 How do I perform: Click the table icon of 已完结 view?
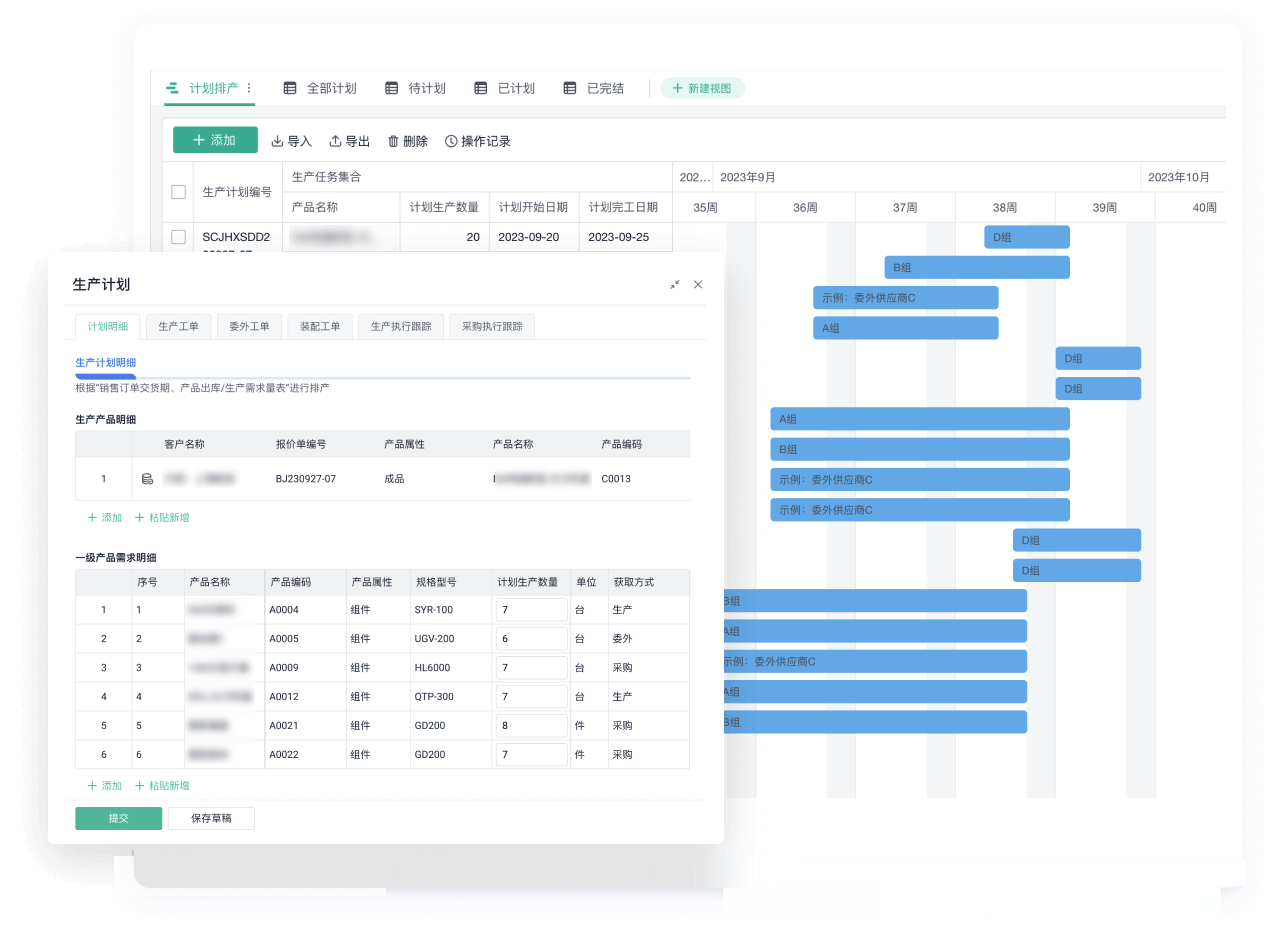tap(570, 88)
